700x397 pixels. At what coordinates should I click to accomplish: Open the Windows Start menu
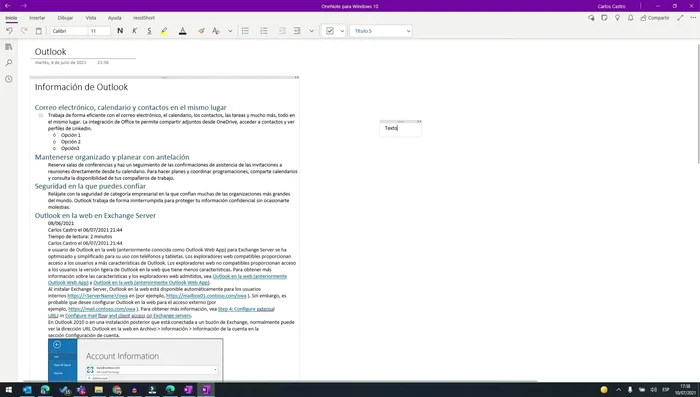coord(8,389)
